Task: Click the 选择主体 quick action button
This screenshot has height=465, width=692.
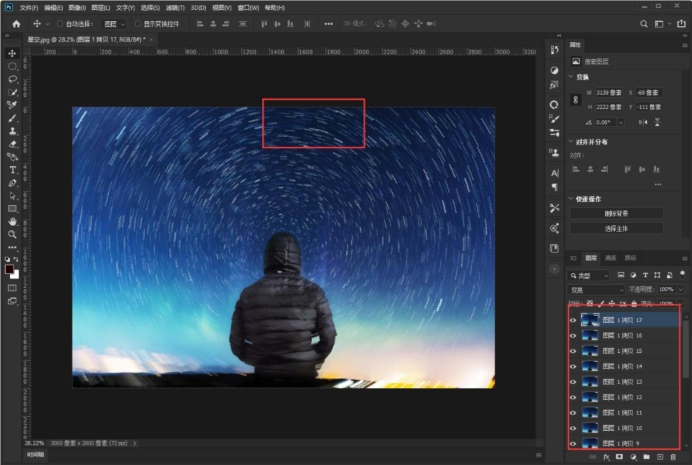Action: click(x=617, y=229)
